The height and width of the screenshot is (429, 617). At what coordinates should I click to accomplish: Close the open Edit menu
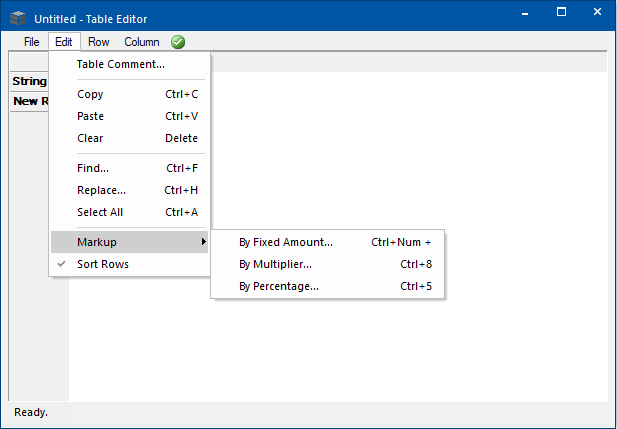pos(64,42)
